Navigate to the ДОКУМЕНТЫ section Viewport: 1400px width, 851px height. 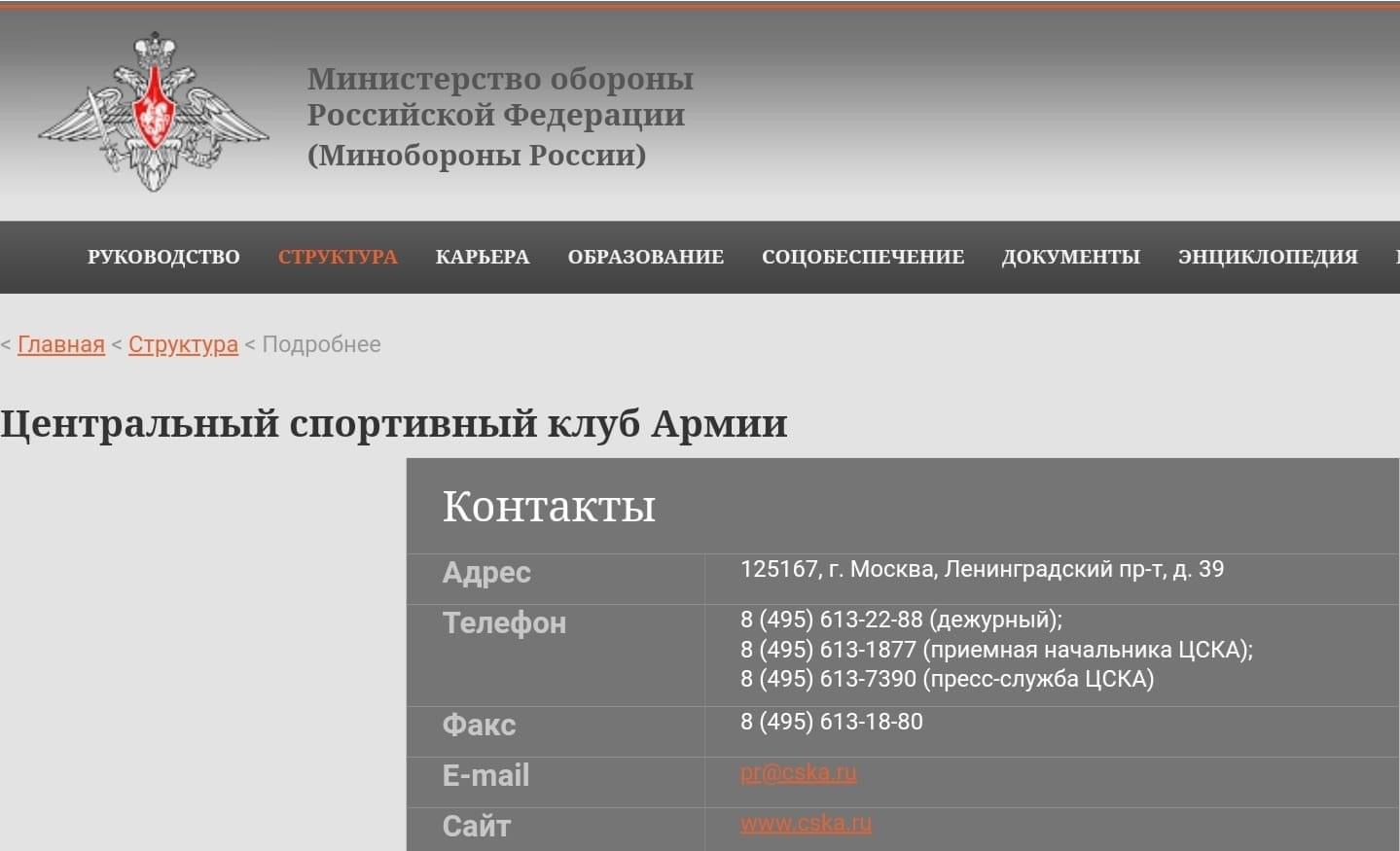(x=1071, y=257)
